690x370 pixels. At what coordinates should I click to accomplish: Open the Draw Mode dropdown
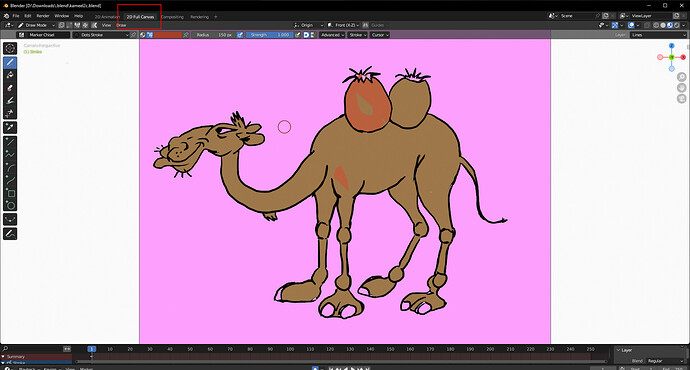[36, 25]
